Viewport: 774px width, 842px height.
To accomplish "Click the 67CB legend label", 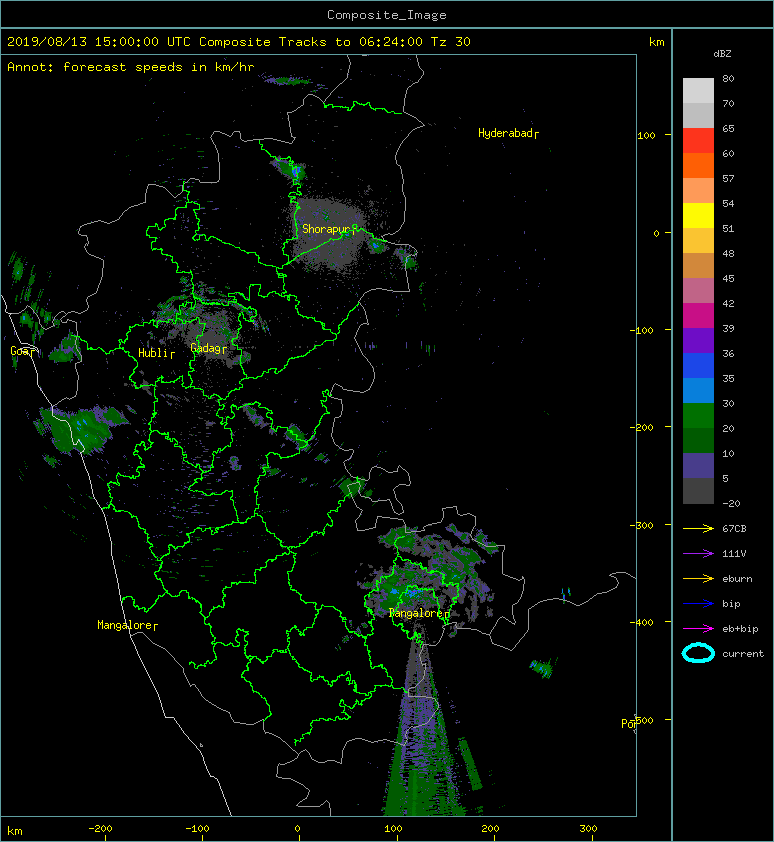I will pos(734,529).
